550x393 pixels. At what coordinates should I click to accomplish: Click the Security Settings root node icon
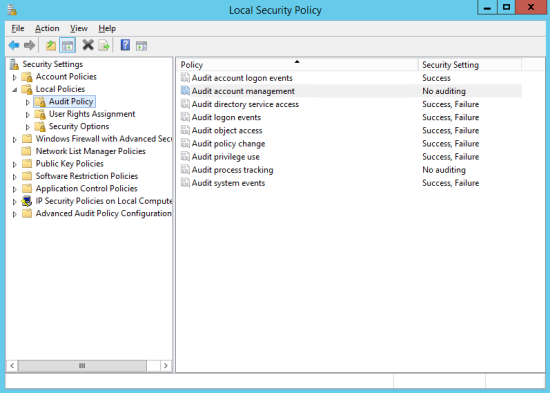point(14,64)
